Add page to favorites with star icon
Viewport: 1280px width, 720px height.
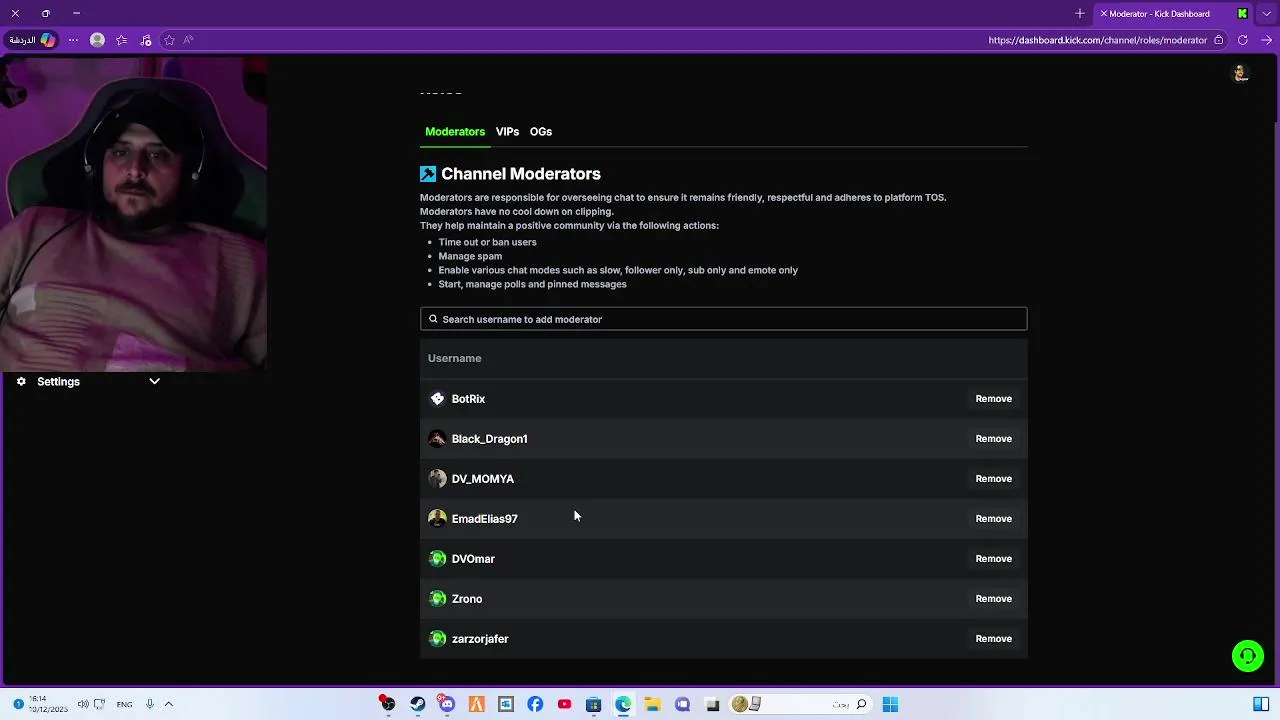[169, 40]
